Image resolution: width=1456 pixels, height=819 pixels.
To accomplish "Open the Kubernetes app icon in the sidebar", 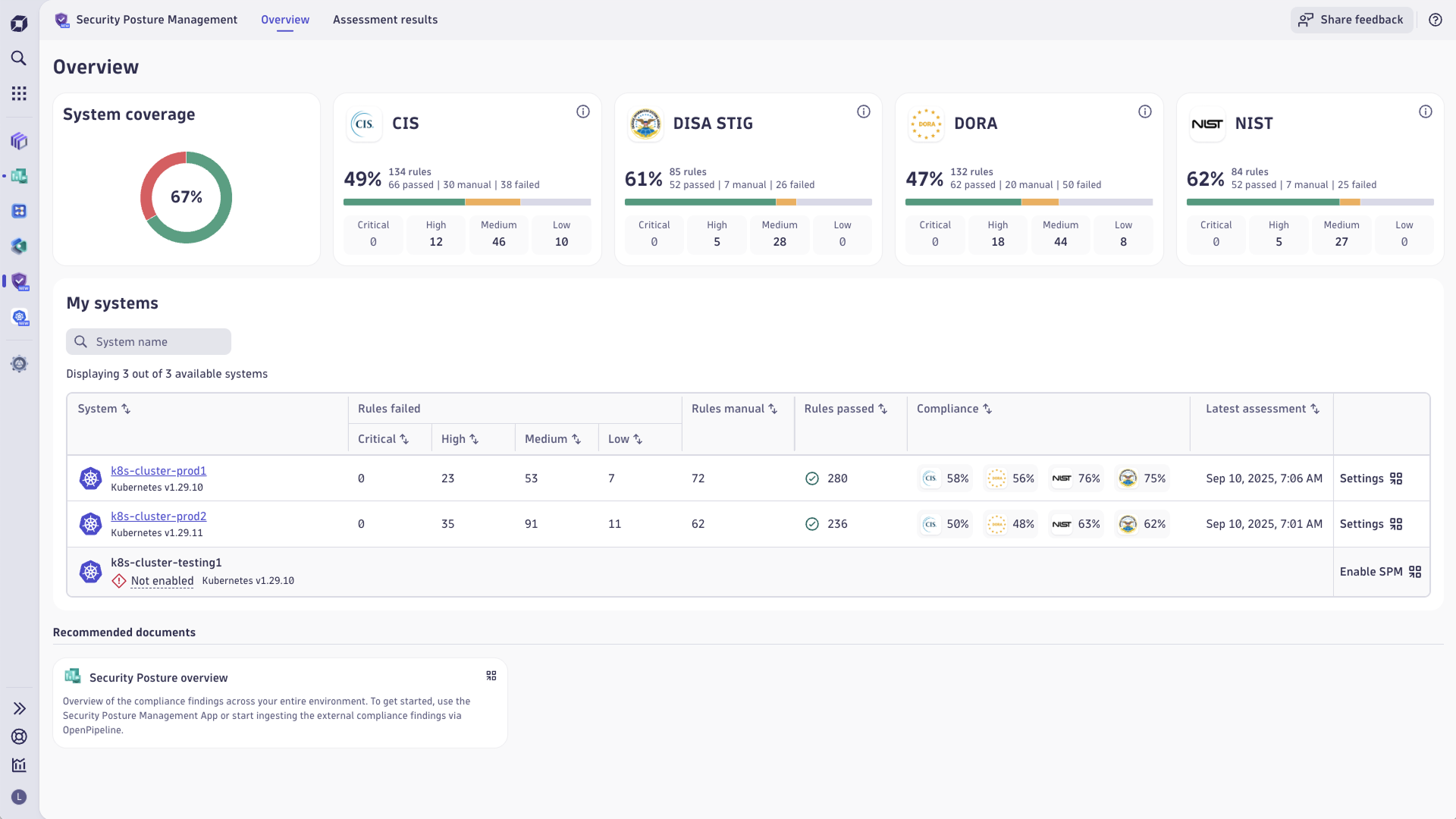I will pyautogui.click(x=19, y=318).
